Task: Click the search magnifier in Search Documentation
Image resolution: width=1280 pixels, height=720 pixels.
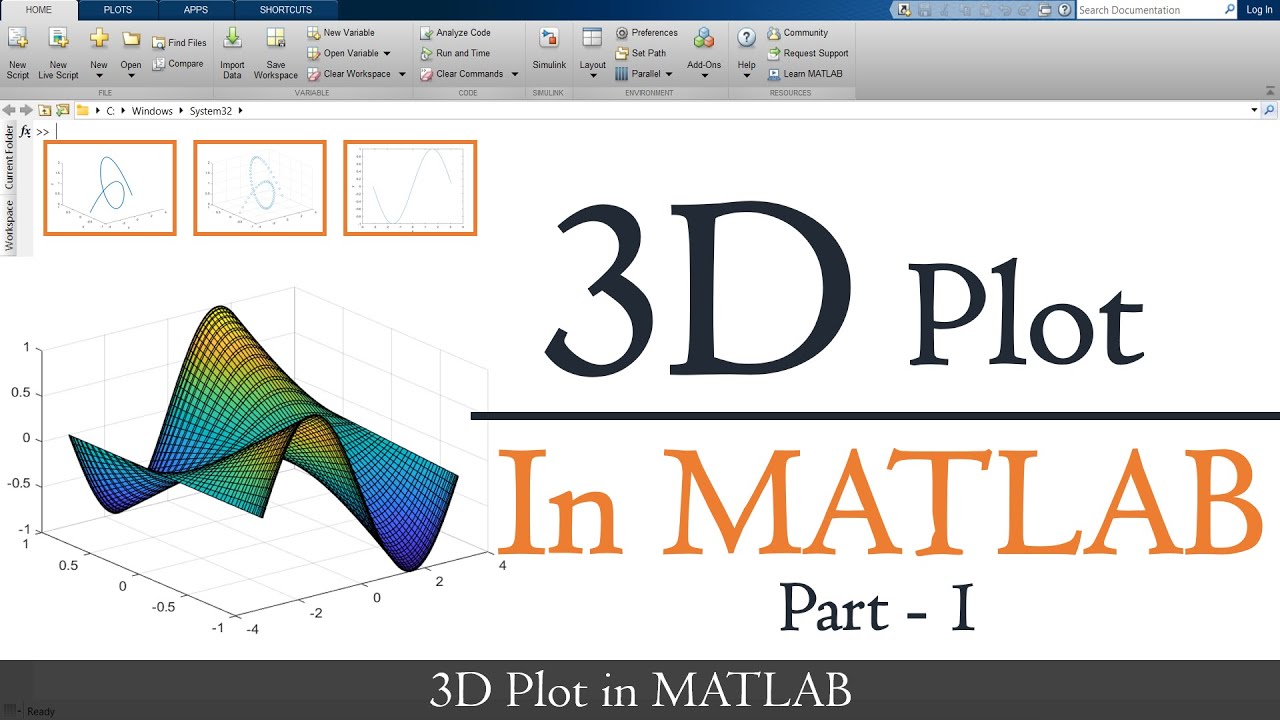Action: pos(1229,9)
